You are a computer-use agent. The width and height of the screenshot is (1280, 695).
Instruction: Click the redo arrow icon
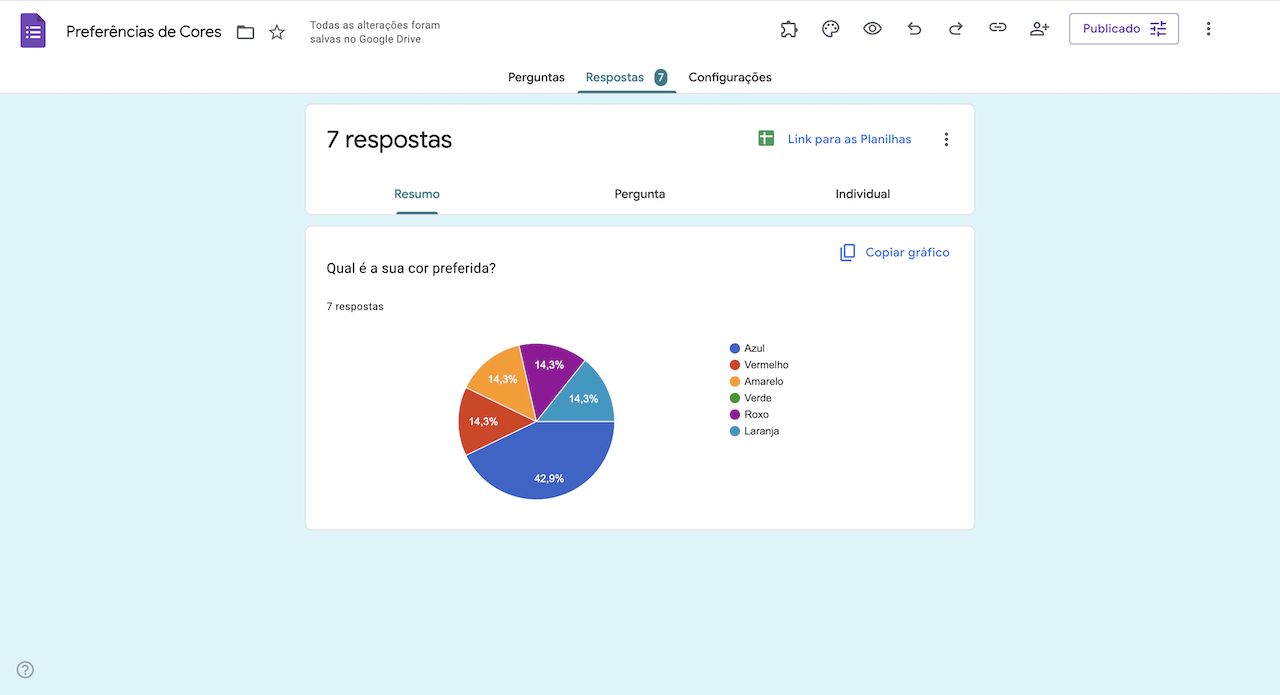pos(955,29)
